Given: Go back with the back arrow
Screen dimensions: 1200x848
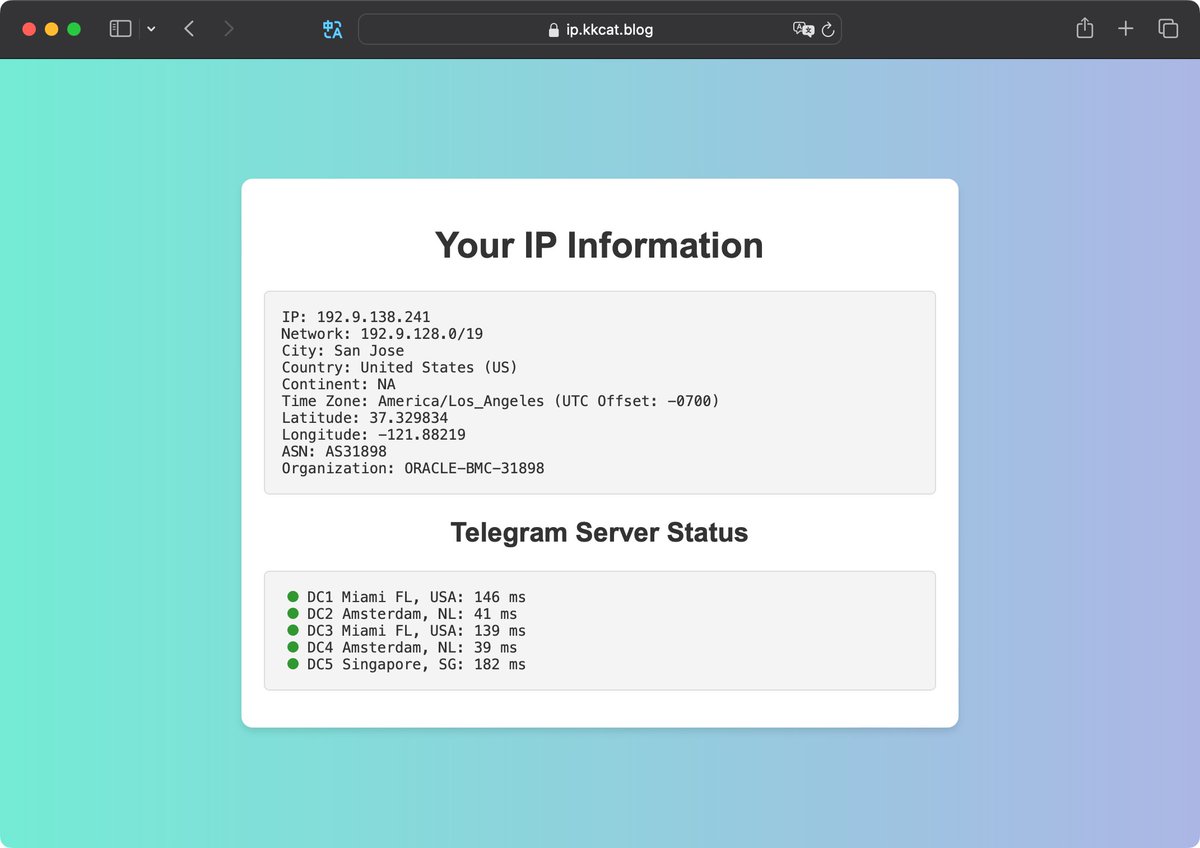Looking at the screenshot, I should (189, 29).
